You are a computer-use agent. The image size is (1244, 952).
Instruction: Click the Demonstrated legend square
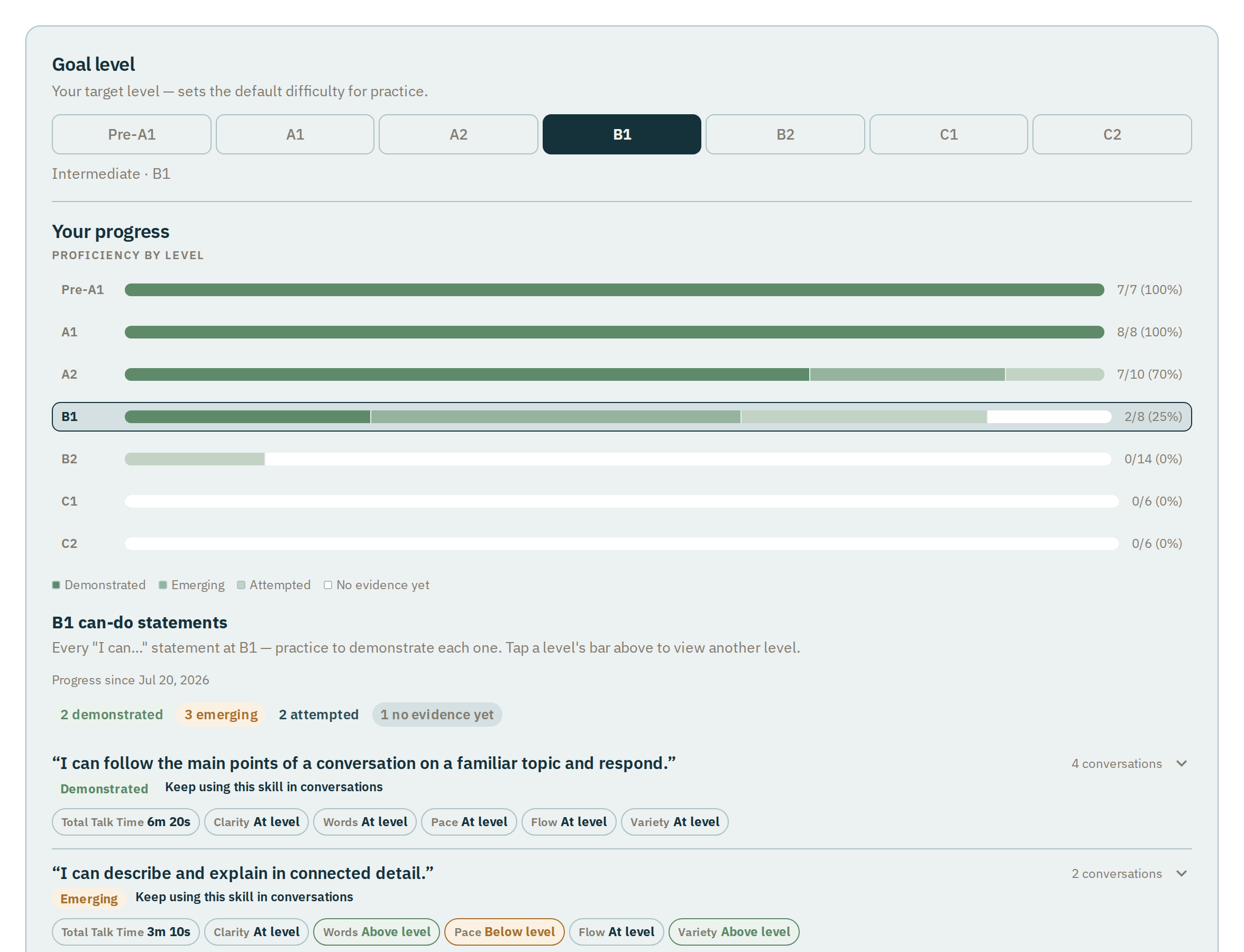pos(56,585)
